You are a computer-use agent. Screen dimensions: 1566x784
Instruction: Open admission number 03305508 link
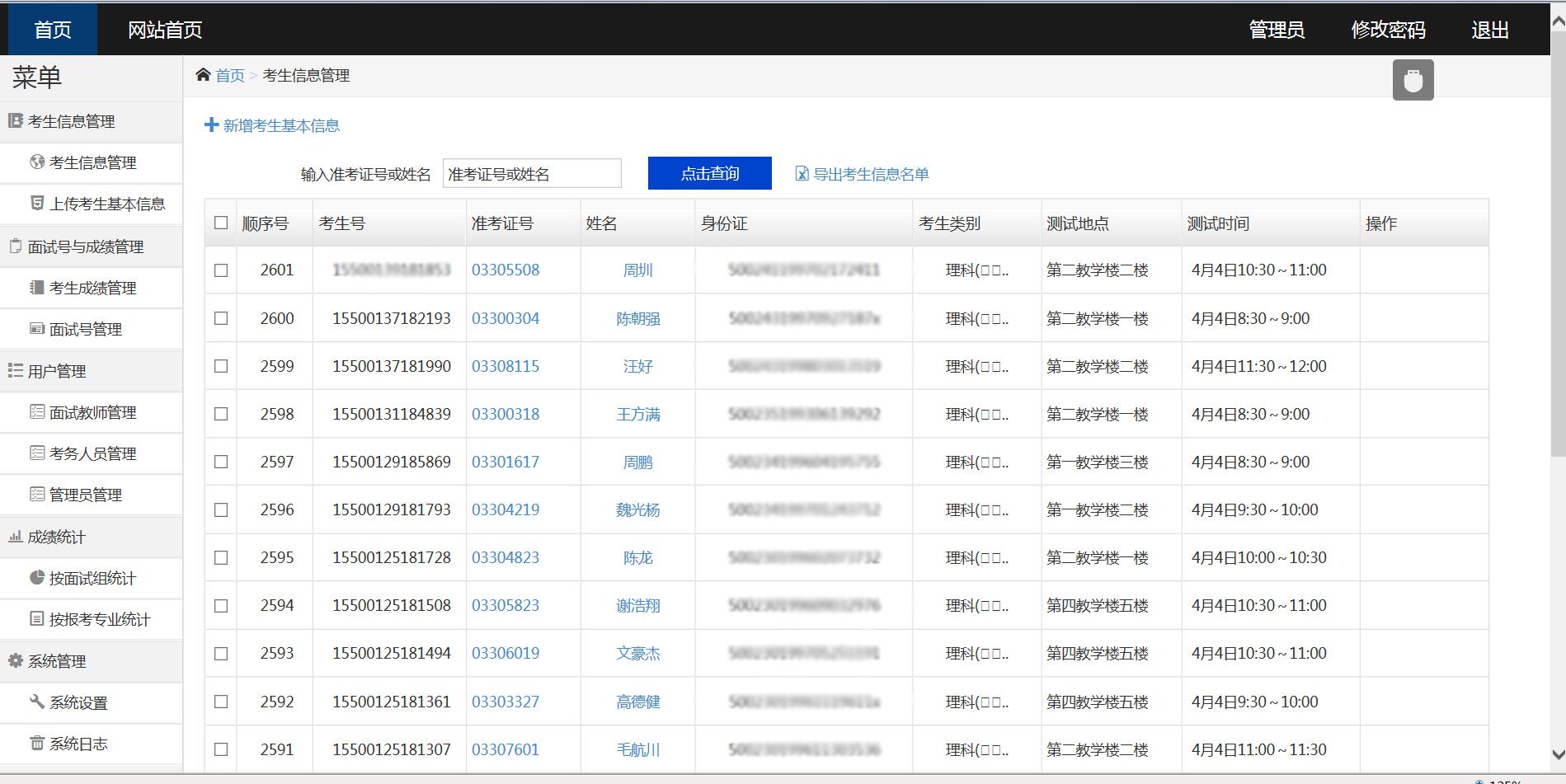click(506, 270)
